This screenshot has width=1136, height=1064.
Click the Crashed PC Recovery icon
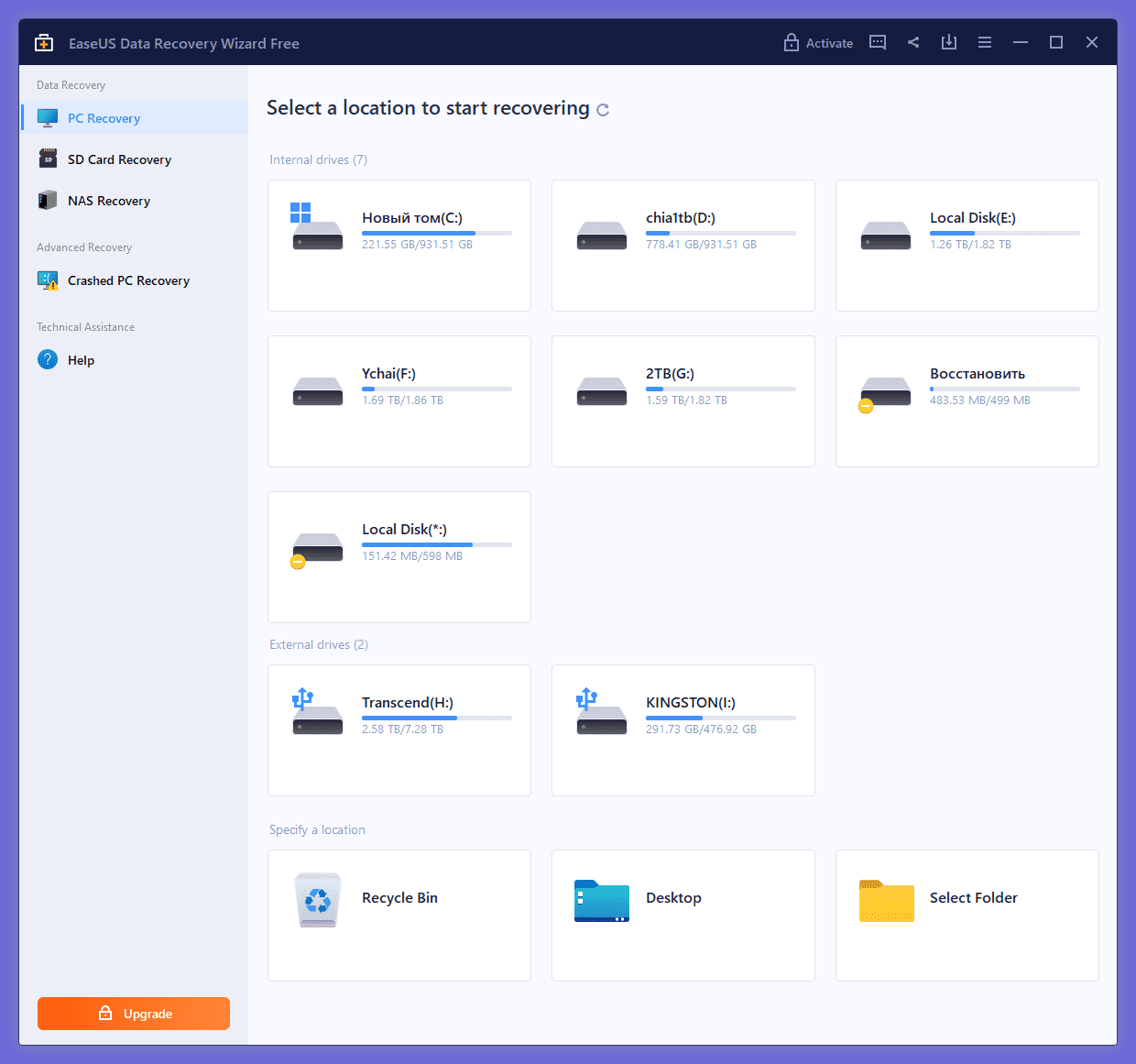coord(48,280)
